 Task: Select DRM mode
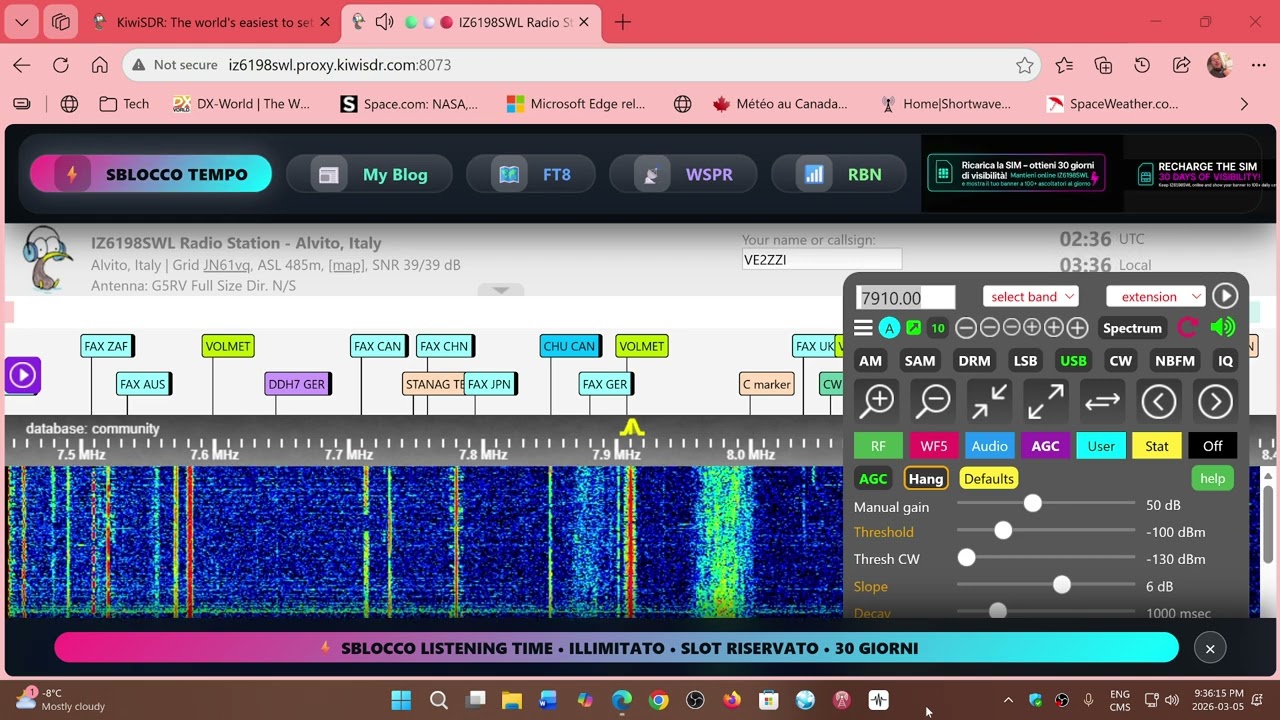tap(974, 361)
